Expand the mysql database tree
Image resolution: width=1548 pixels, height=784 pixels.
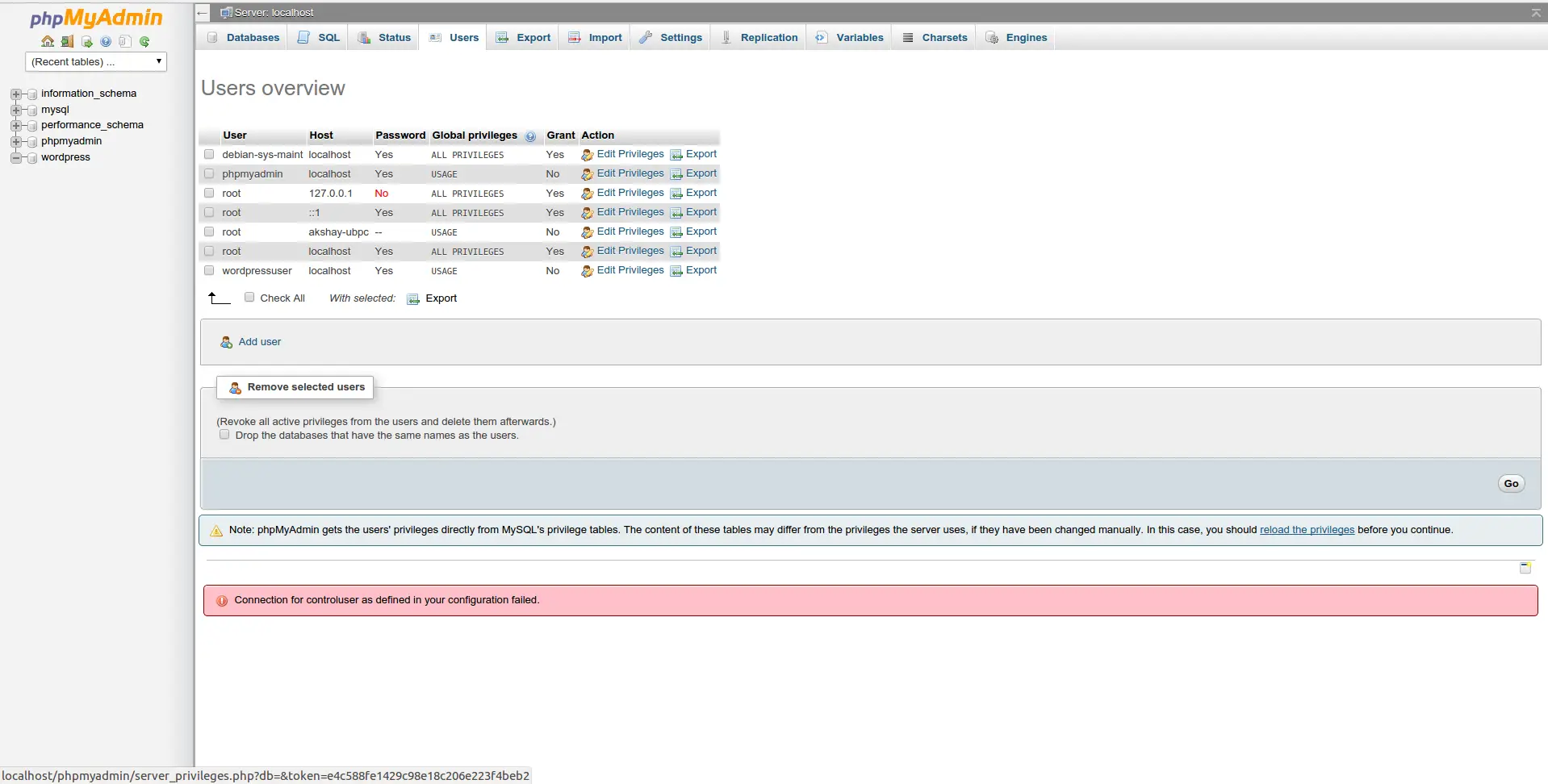click(15, 111)
